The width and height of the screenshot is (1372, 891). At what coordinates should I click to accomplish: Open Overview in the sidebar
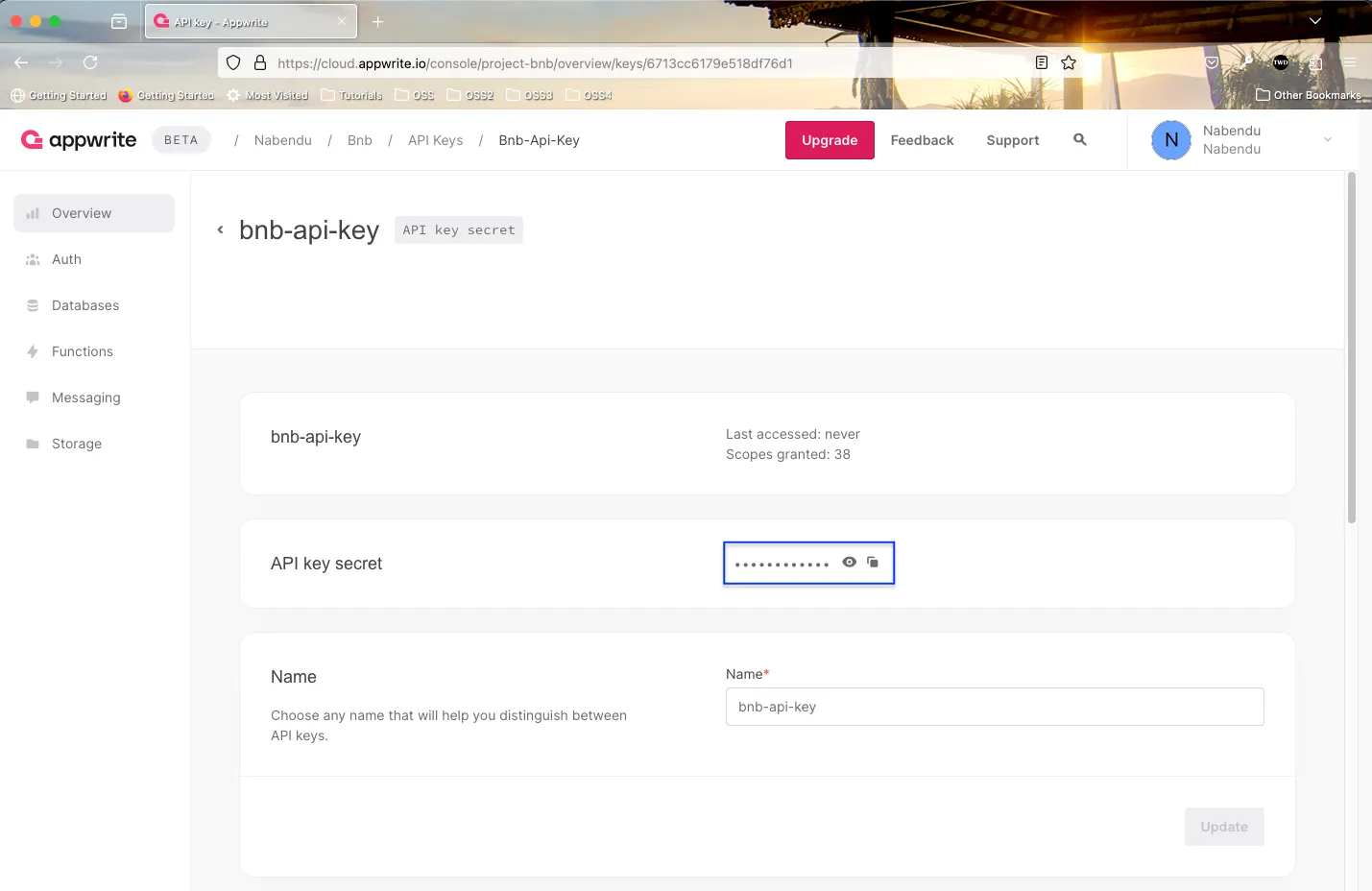click(94, 213)
